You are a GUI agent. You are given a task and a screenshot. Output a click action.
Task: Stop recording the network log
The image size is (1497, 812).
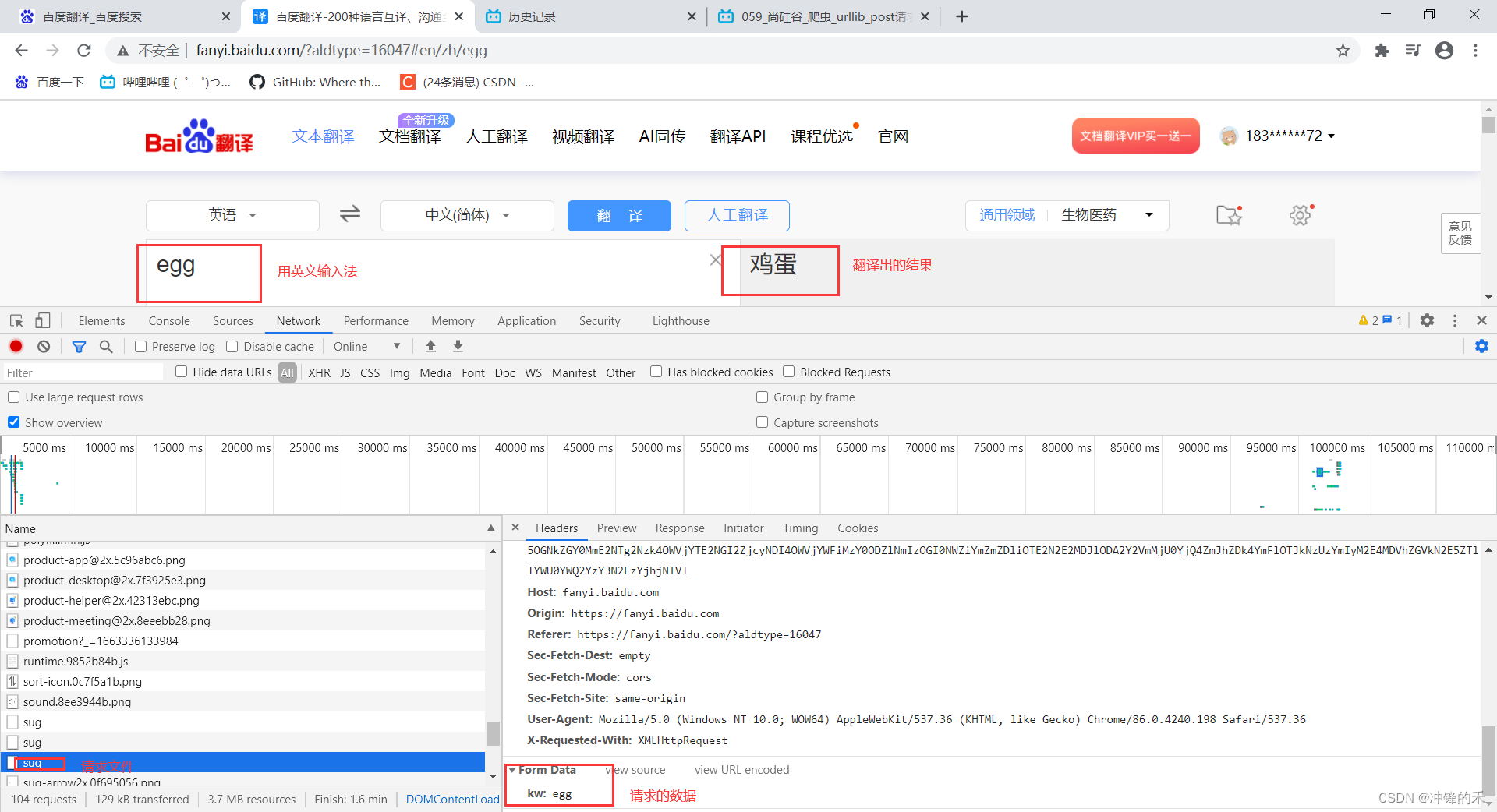pos(16,346)
